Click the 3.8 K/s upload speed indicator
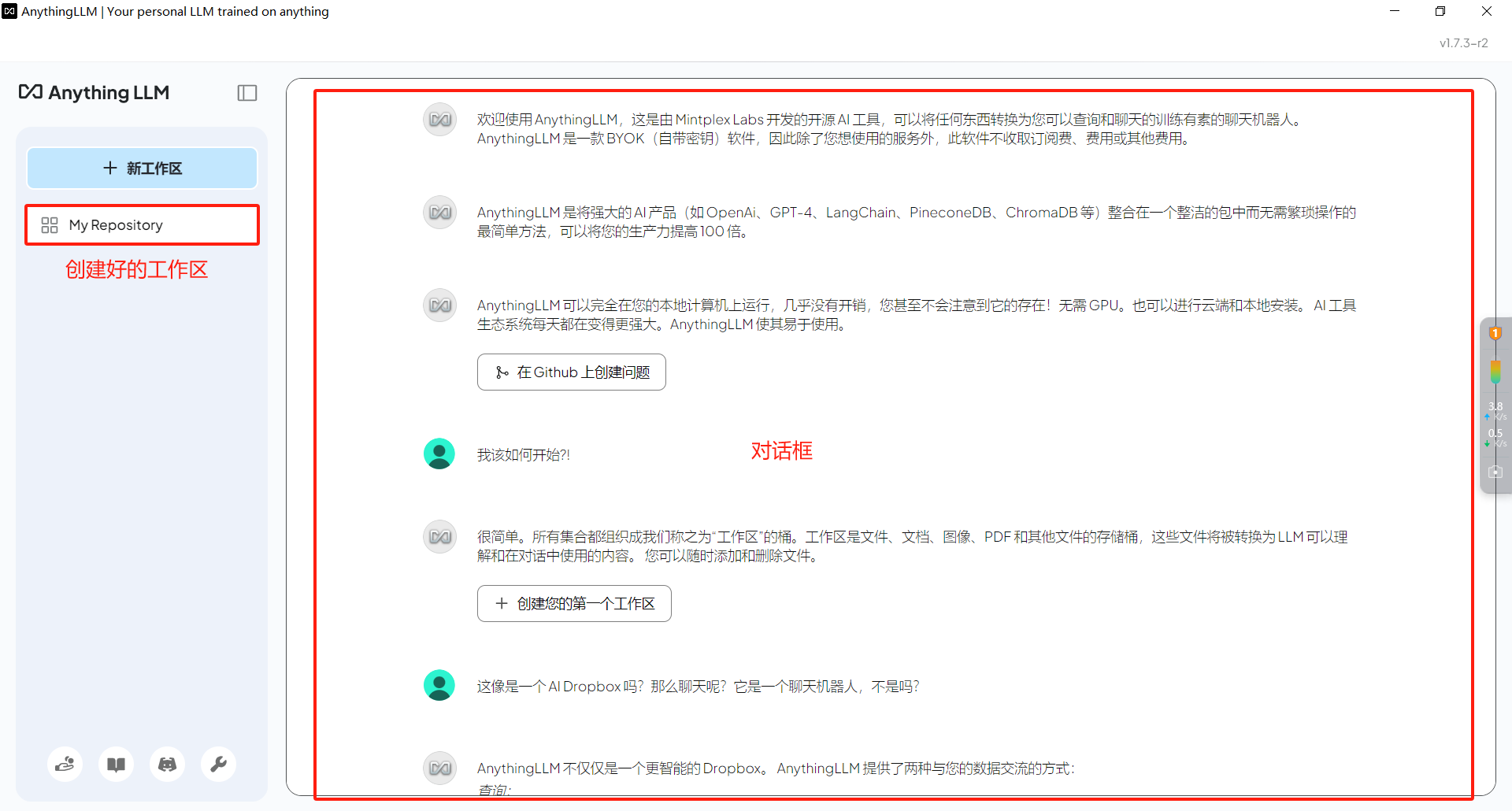This screenshot has height=811, width=1512. (1495, 411)
